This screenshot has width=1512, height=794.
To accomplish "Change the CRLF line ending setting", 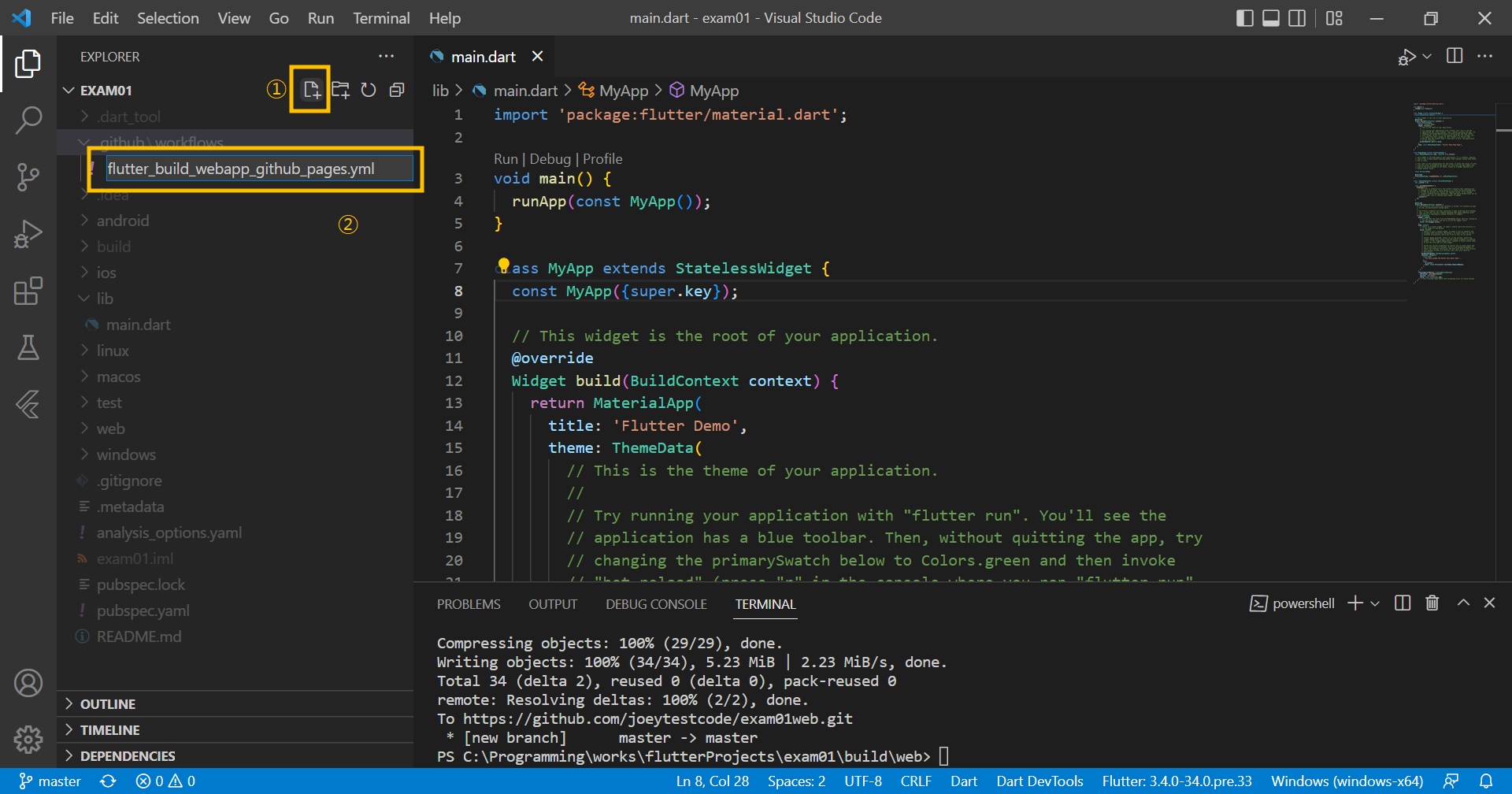I will (916, 781).
